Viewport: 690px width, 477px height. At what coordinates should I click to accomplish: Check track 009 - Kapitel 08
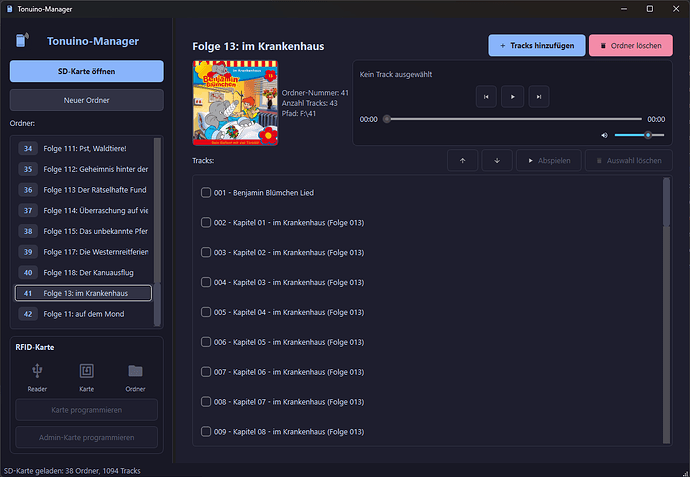[x=206, y=432]
